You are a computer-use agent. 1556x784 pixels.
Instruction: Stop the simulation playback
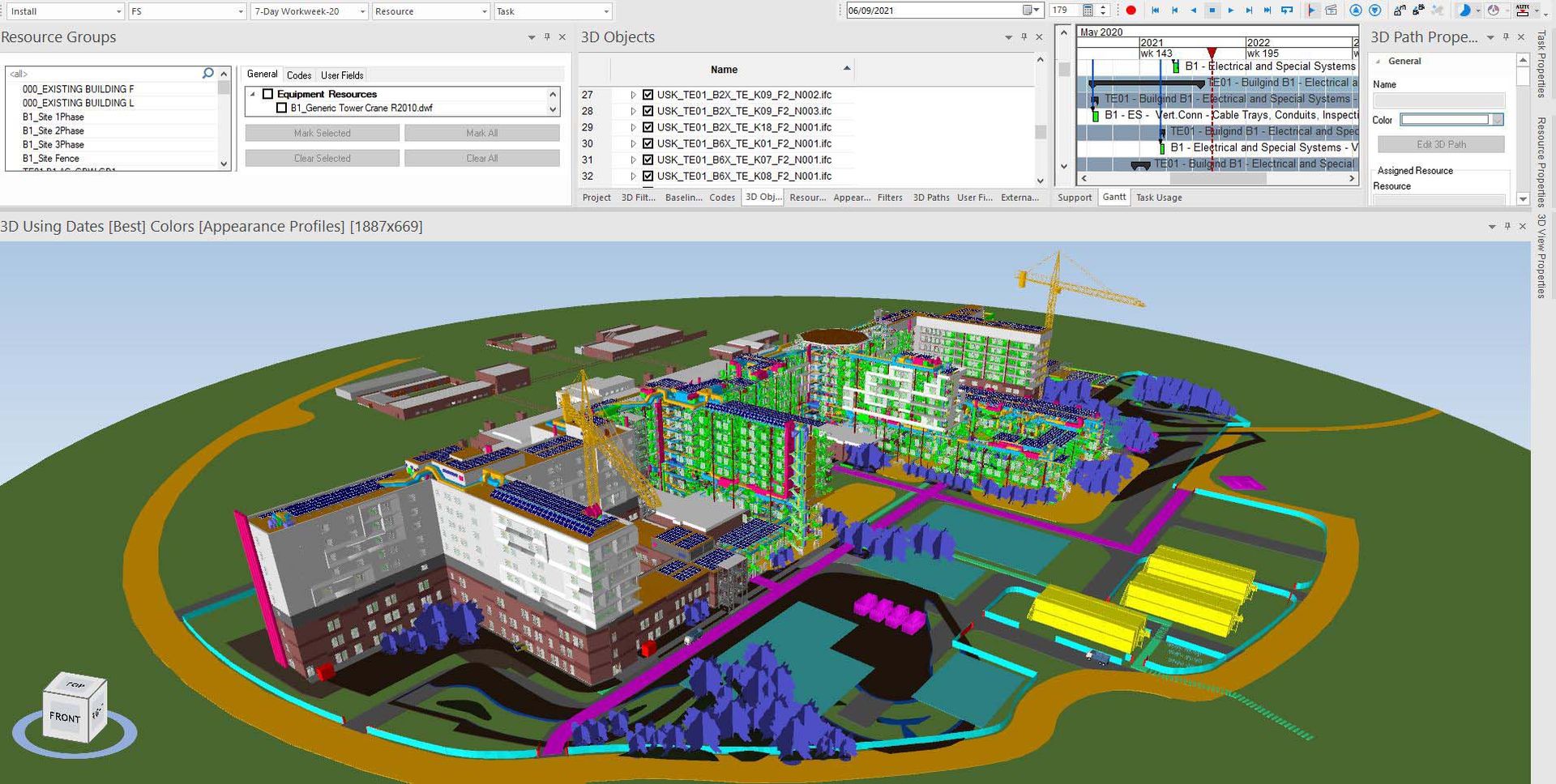tap(1212, 11)
